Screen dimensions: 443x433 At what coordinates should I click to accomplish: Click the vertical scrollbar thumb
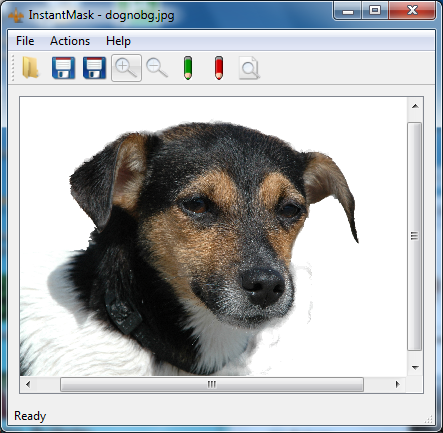(x=415, y=236)
